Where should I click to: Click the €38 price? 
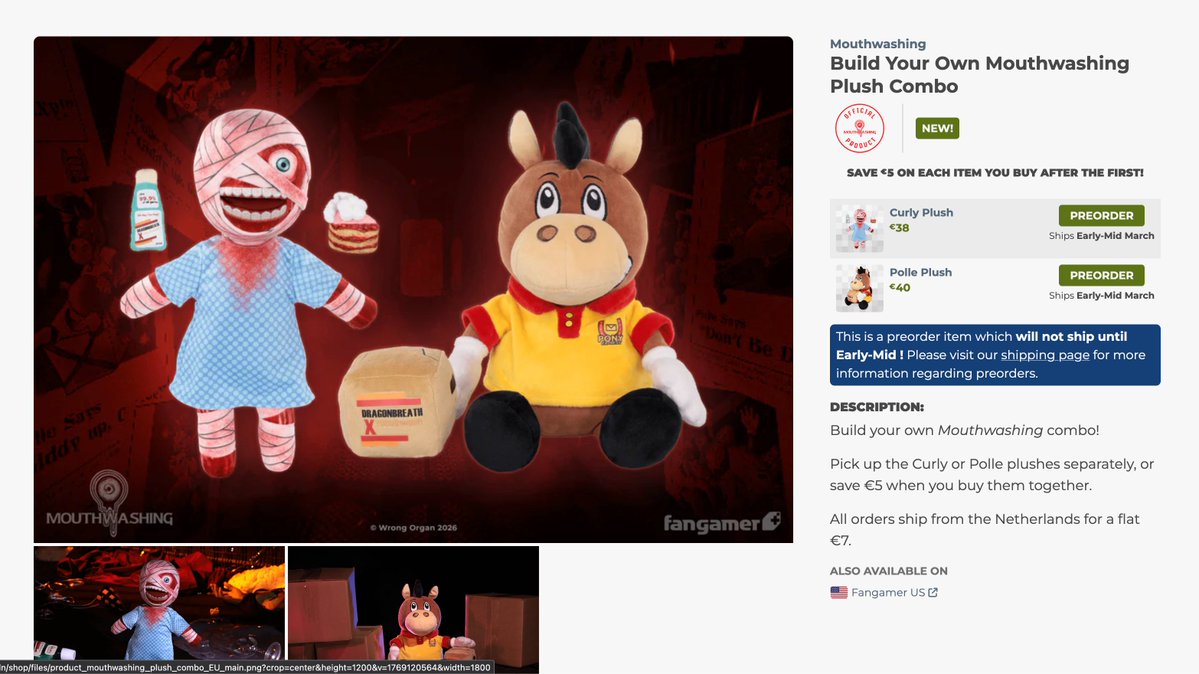pos(899,228)
